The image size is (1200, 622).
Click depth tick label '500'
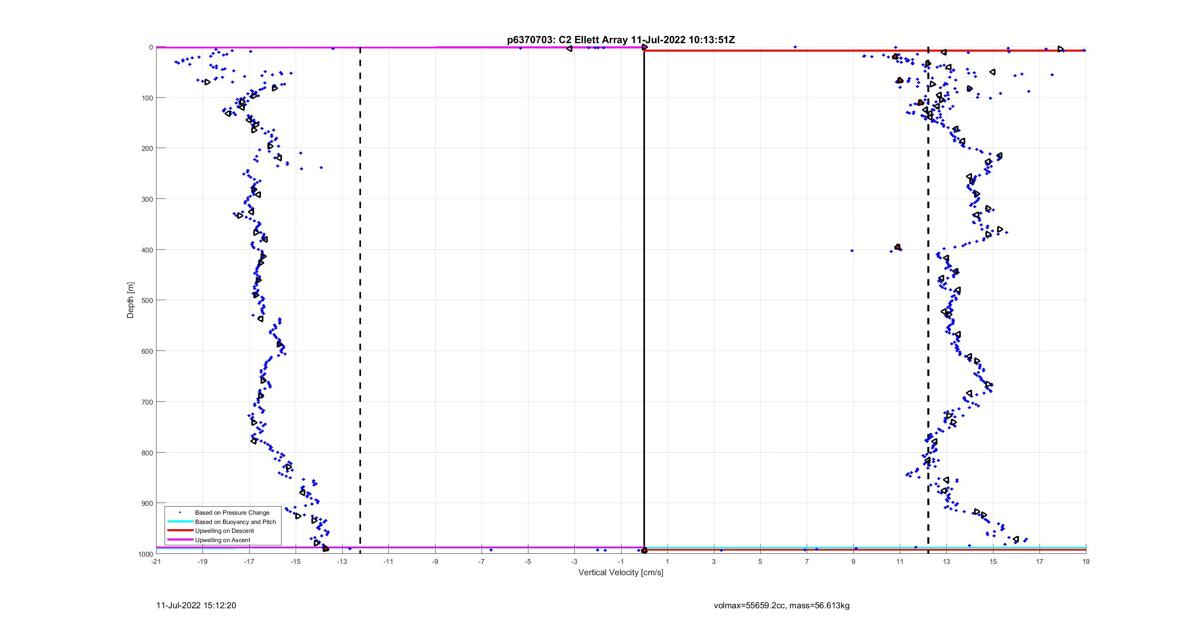coord(146,301)
